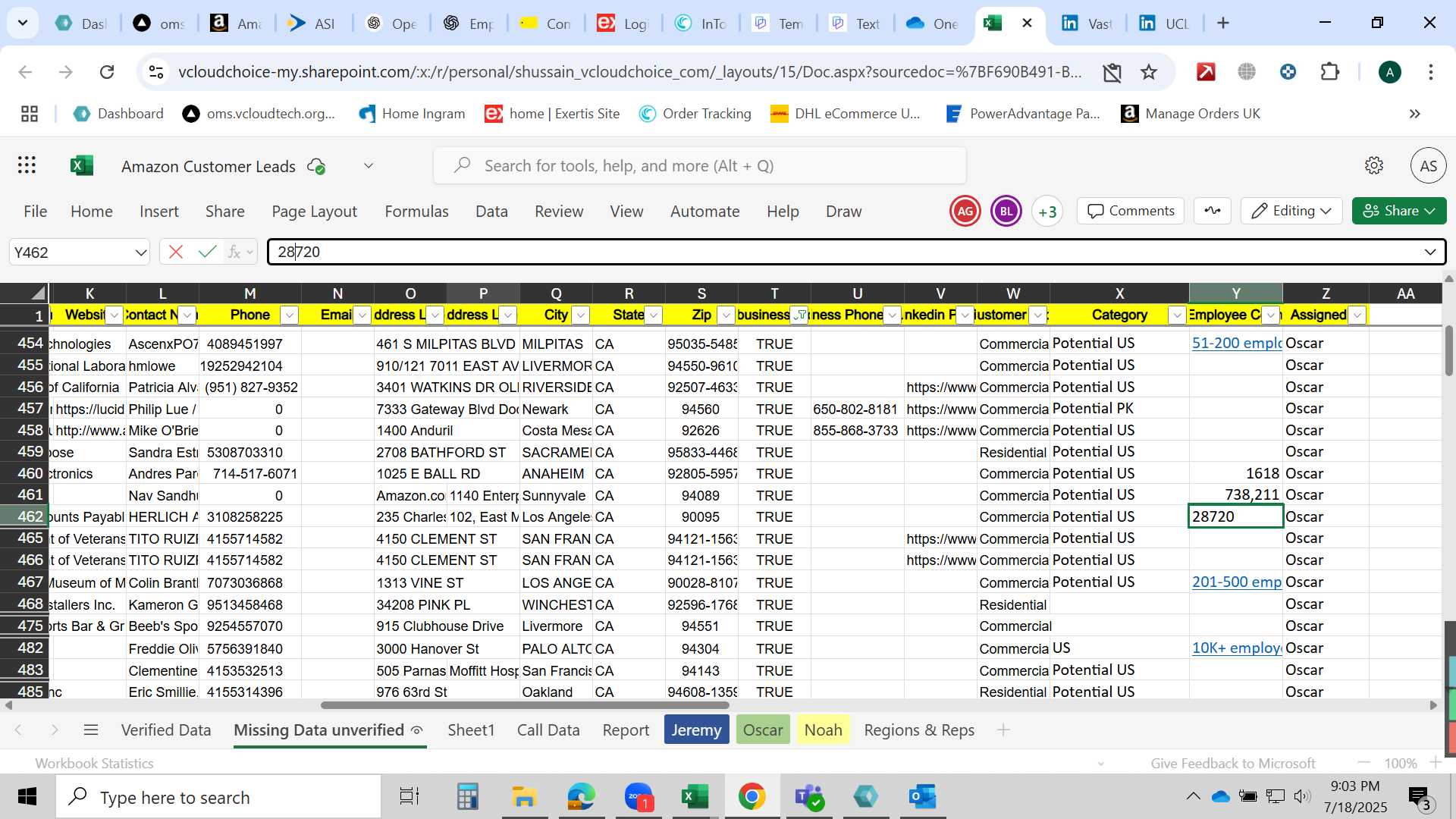Open the all sheets list icon
The width and height of the screenshot is (1456, 819).
(91, 730)
